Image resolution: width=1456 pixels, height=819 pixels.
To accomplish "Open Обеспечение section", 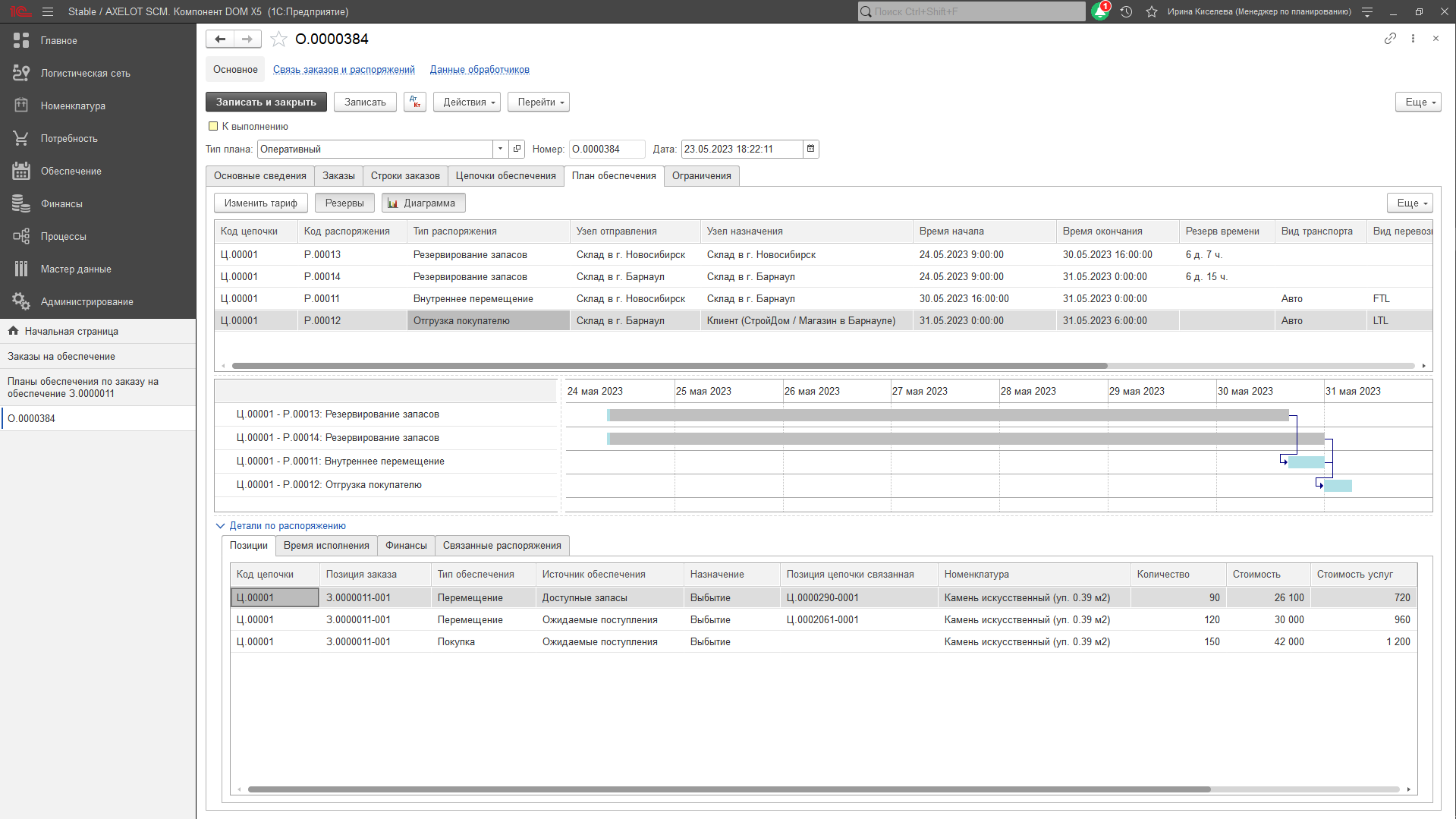I will [x=98, y=171].
